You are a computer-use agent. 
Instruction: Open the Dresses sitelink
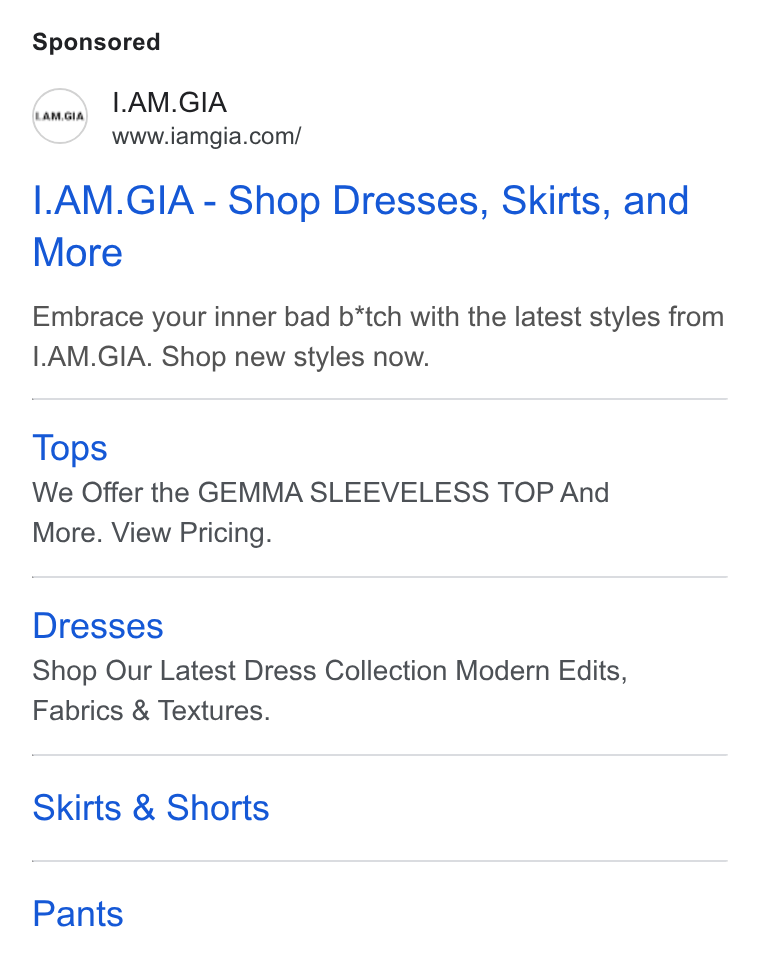98,626
